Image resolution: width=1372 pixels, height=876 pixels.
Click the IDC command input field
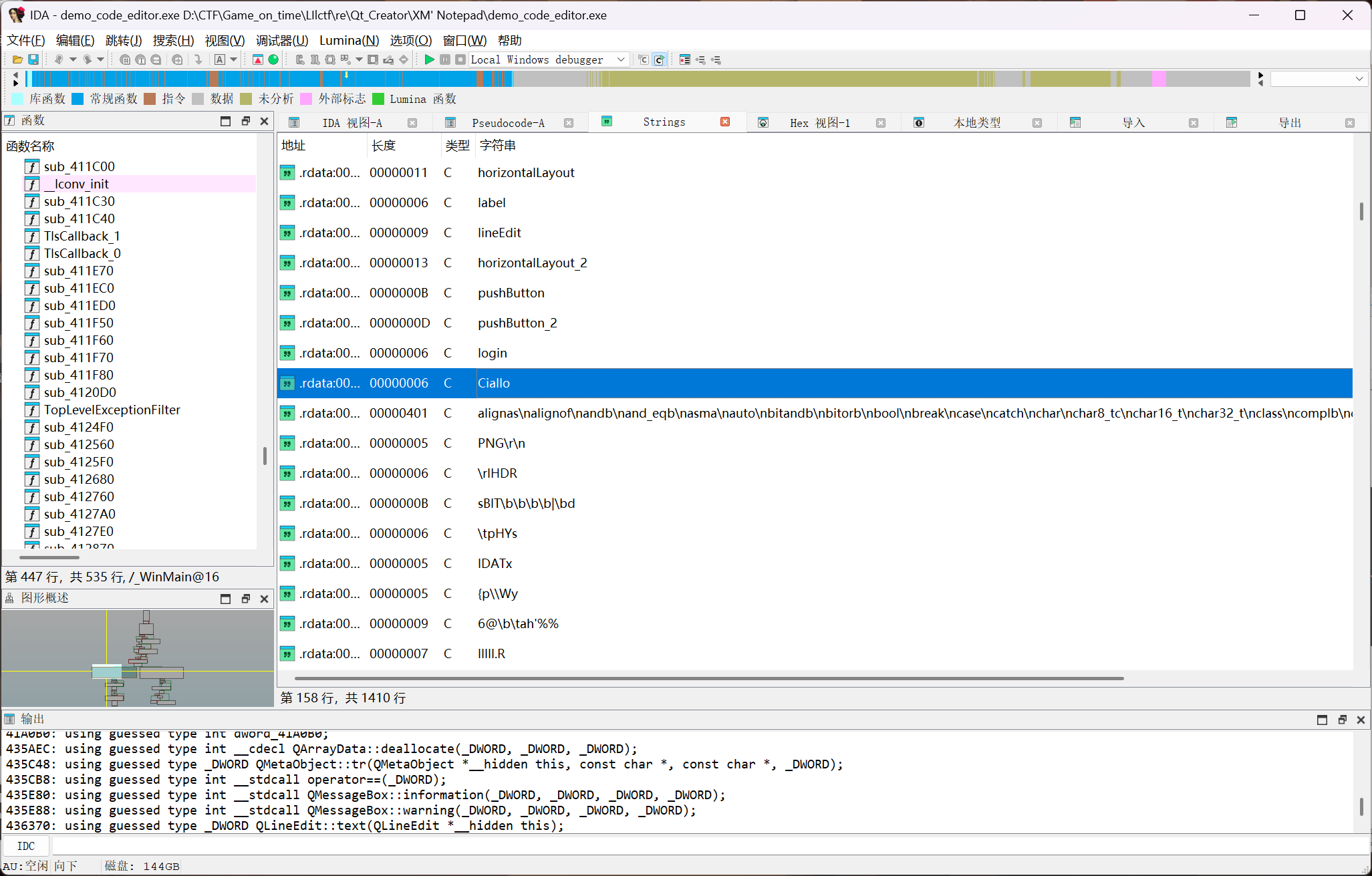click(x=668, y=846)
